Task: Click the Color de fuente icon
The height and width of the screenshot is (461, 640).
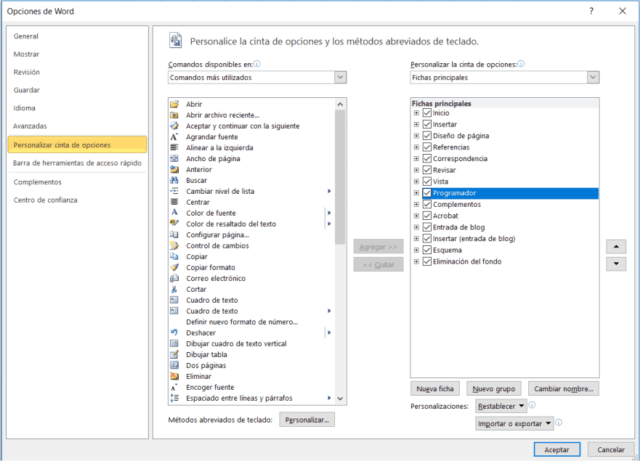Action: click(175, 213)
